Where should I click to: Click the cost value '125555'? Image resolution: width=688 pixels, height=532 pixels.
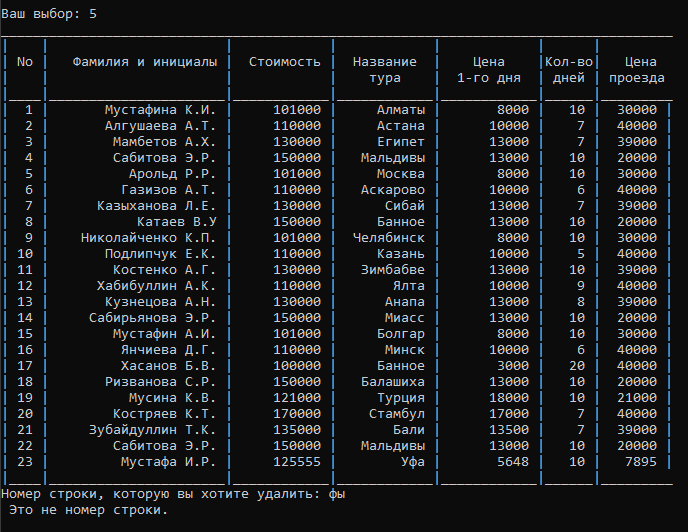point(297,462)
